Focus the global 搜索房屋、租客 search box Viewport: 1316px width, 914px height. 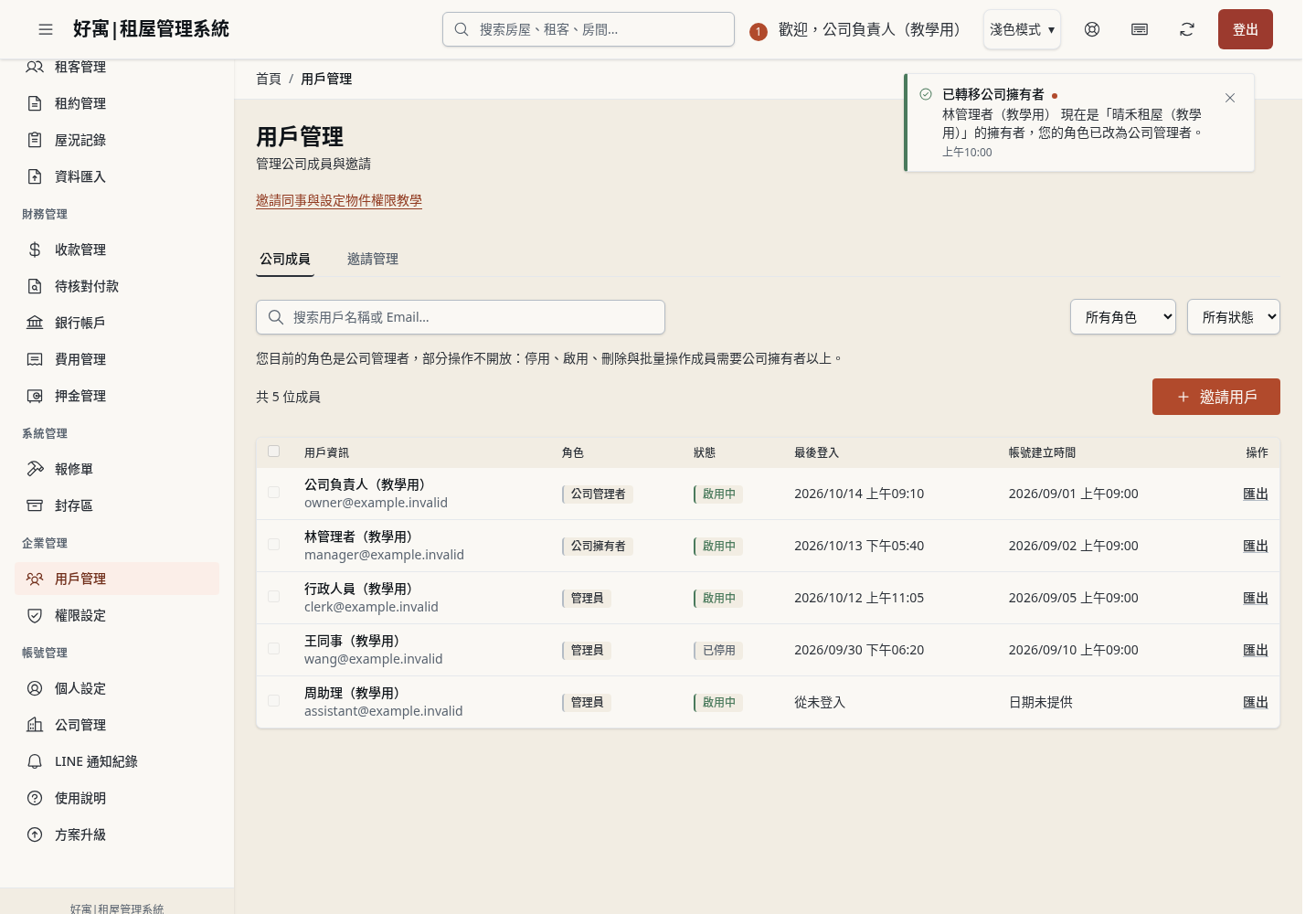[x=589, y=29]
